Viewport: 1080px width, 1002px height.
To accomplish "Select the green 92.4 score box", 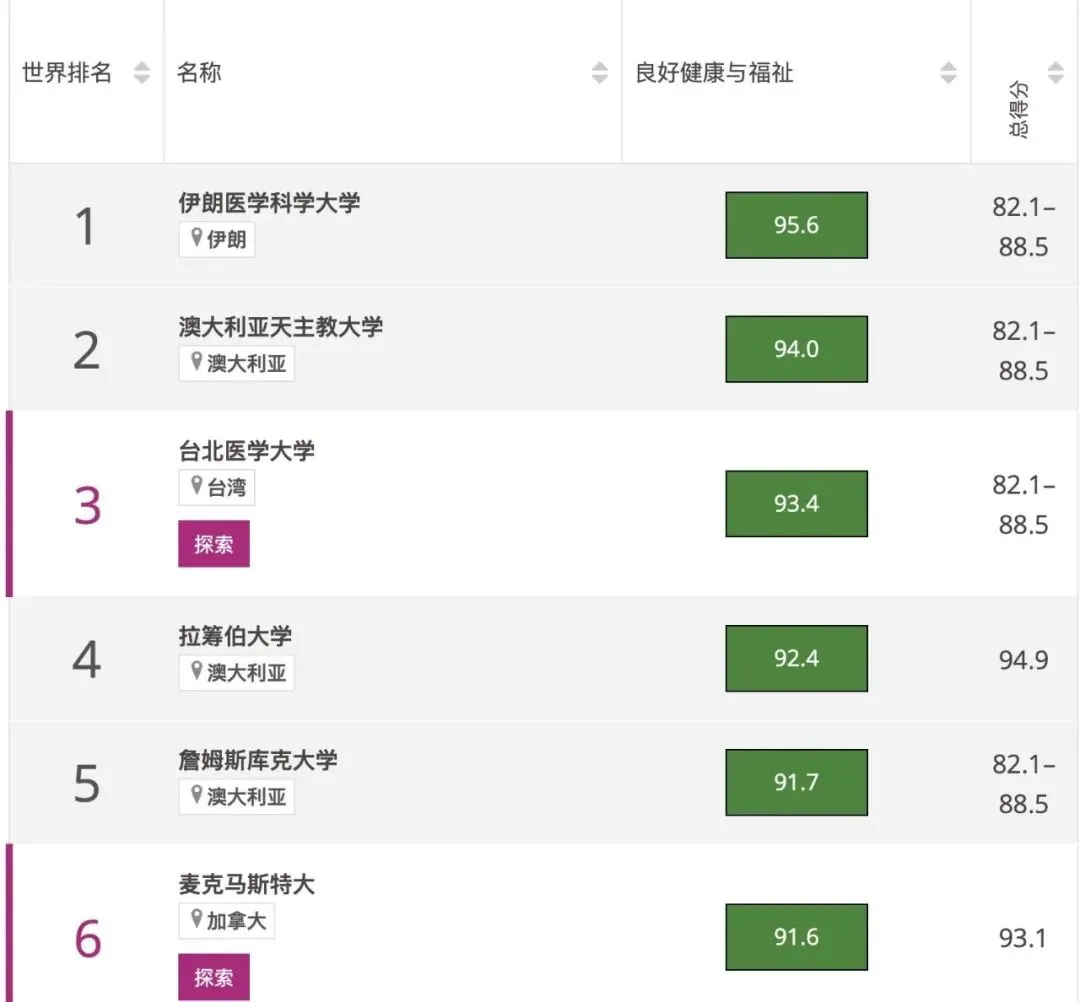I will pyautogui.click(x=796, y=659).
